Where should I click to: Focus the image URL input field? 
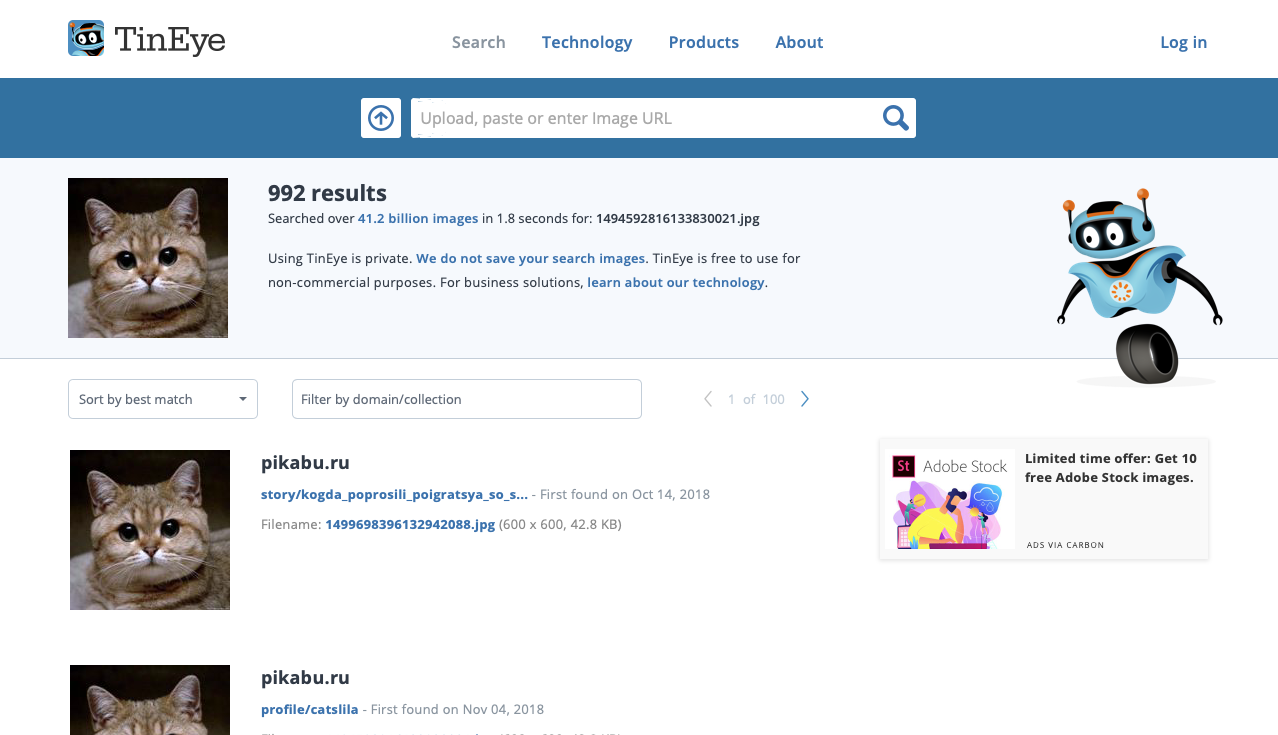(x=645, y=118)
